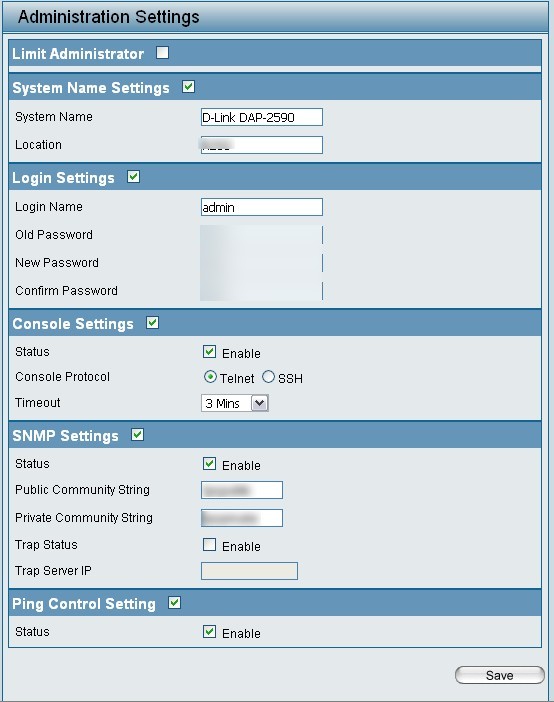Uncheck the Ping Control Status Enable checkbox

point(209,632)
